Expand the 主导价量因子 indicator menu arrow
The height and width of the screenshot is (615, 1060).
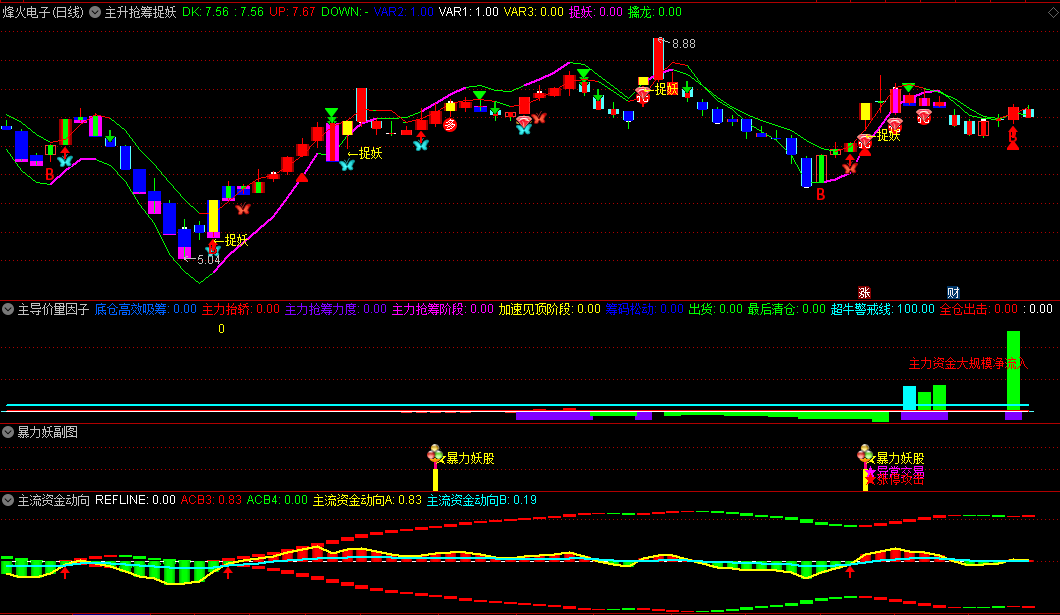pyautogui.click(x=8, y=310)
